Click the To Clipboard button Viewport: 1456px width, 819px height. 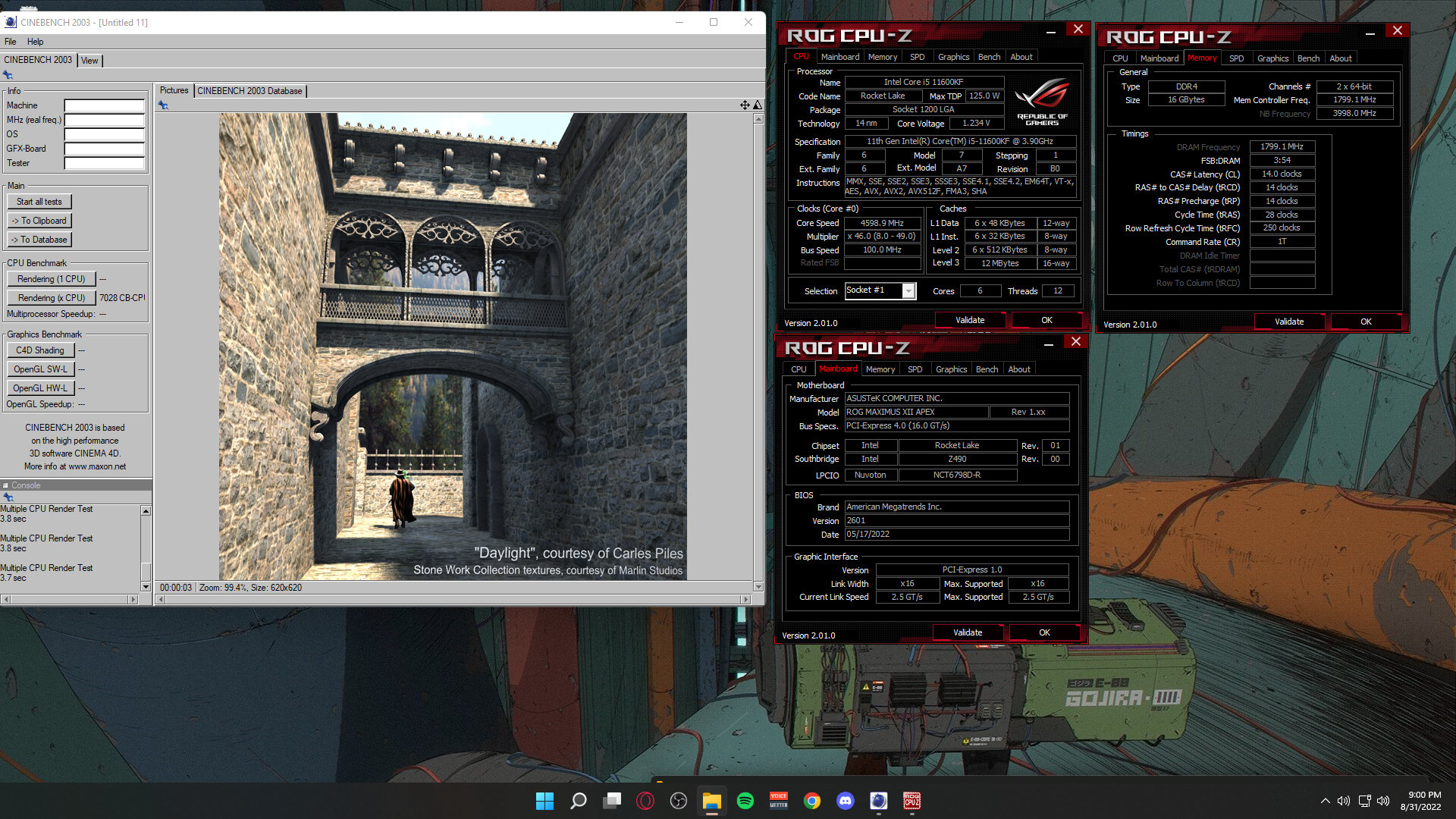tap(39, 221)
